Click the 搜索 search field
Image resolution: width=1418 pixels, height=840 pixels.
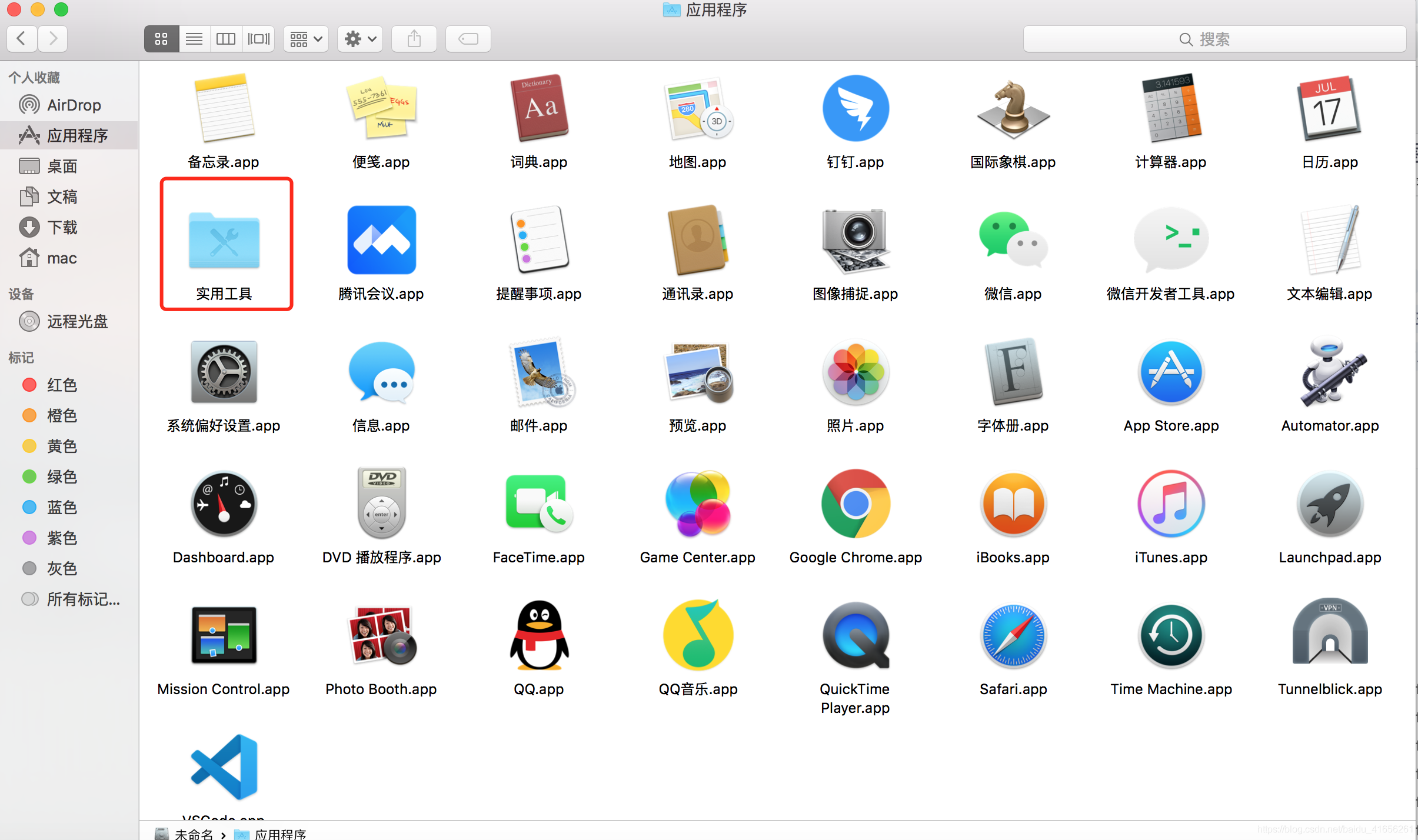click(x=1215, y=39)
